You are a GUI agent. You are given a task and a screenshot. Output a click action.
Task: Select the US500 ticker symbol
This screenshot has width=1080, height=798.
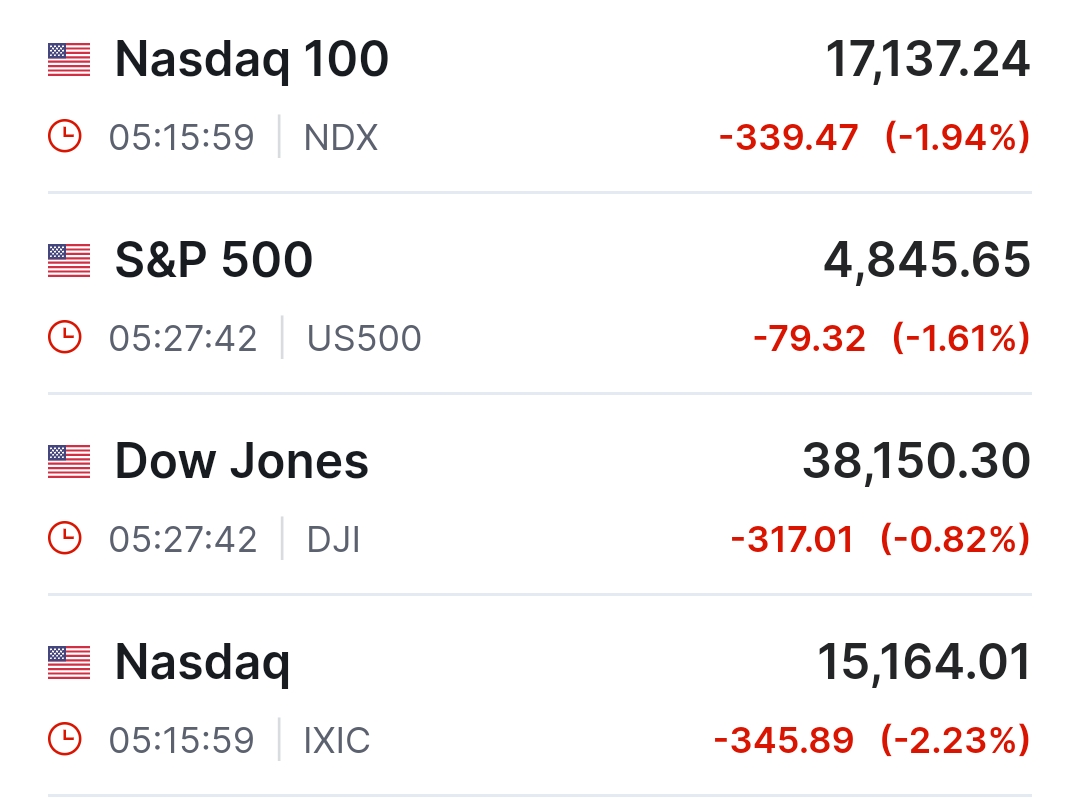pyautogui.click(x=364, y=338)
